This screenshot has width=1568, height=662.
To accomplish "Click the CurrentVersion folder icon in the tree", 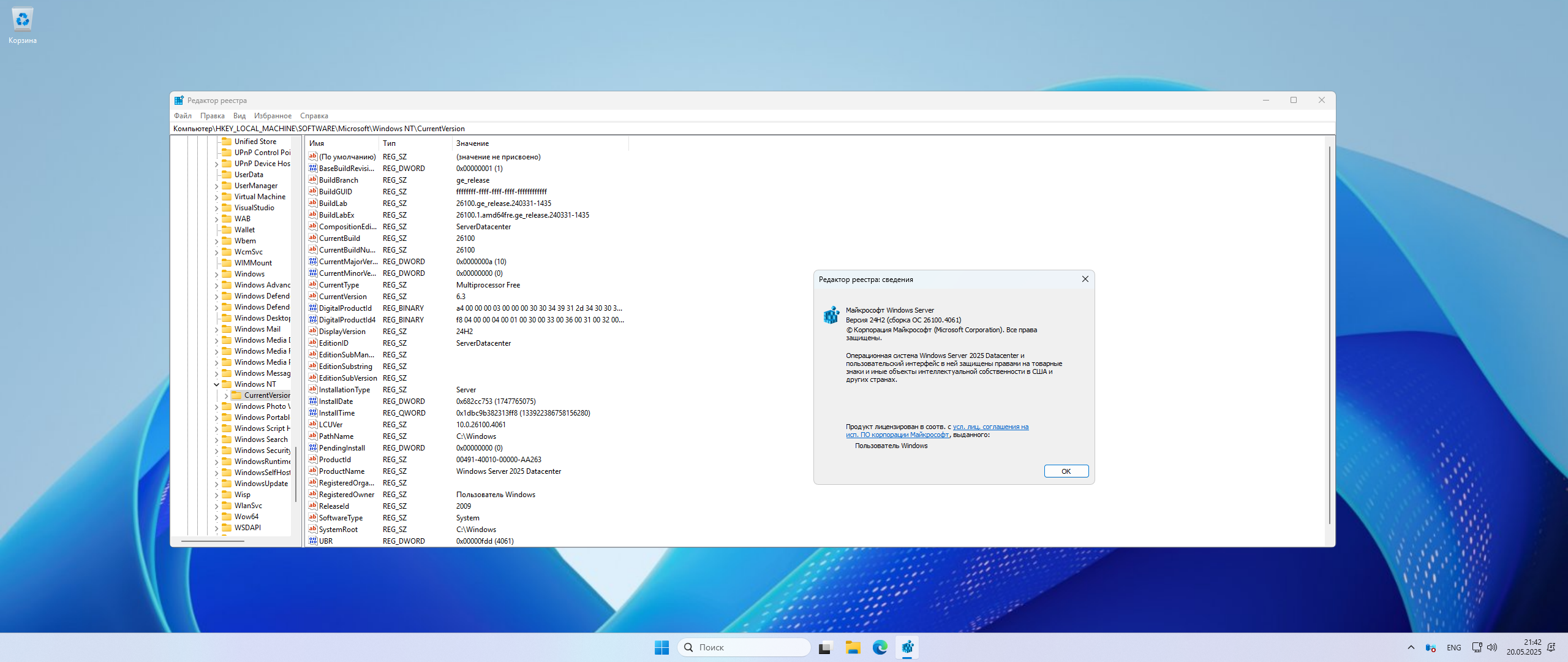I will pyautogui.click(x=238, y=395).
